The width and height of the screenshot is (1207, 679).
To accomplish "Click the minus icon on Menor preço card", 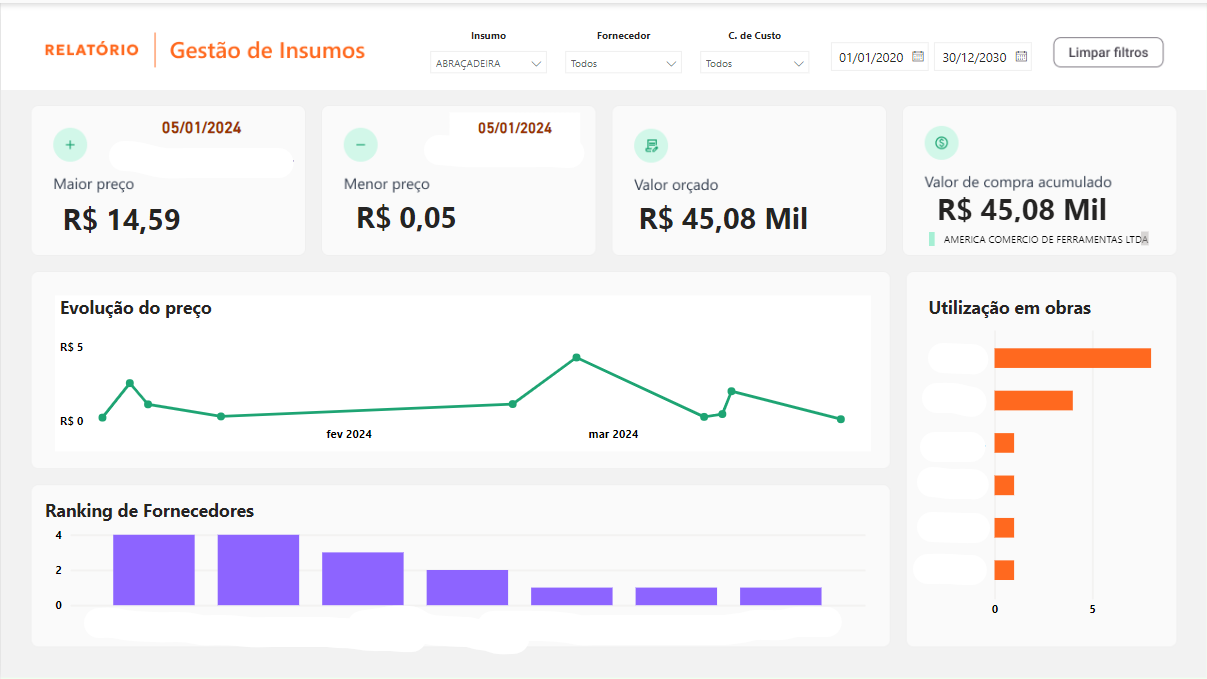I will point(360,145).
